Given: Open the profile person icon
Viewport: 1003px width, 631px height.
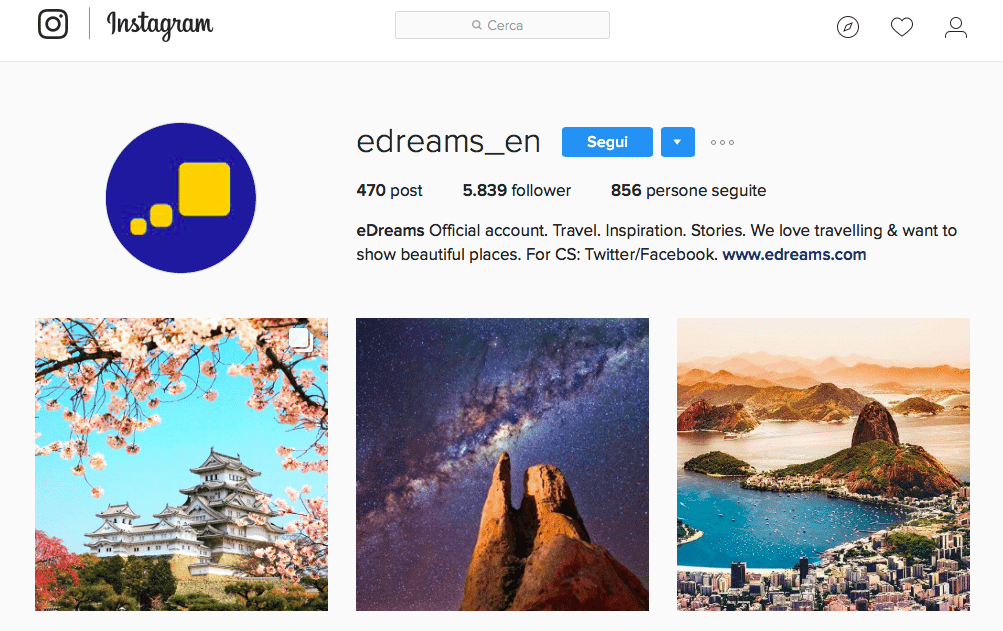Looking at the screenshot, I should (956, 27).
